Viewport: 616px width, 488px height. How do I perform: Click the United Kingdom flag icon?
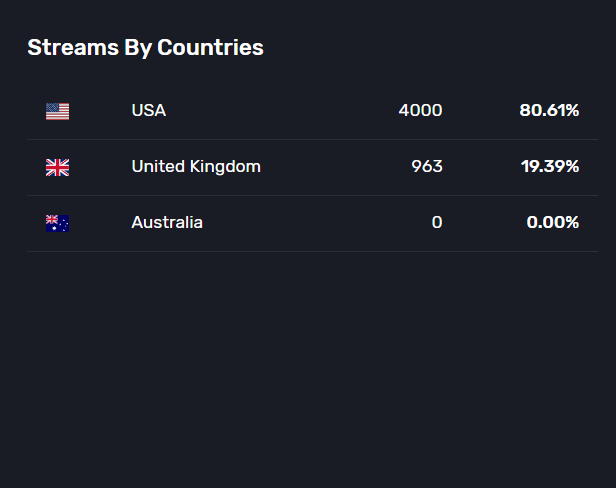click(x=57, y=168)
